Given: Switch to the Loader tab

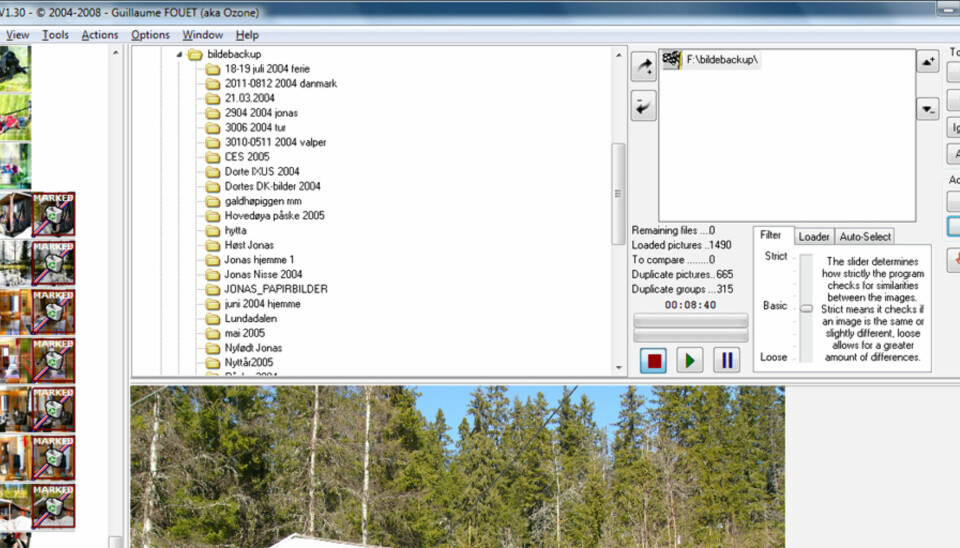Looking at the screenshot, I should pyautogui.click(x=814, y=236).
